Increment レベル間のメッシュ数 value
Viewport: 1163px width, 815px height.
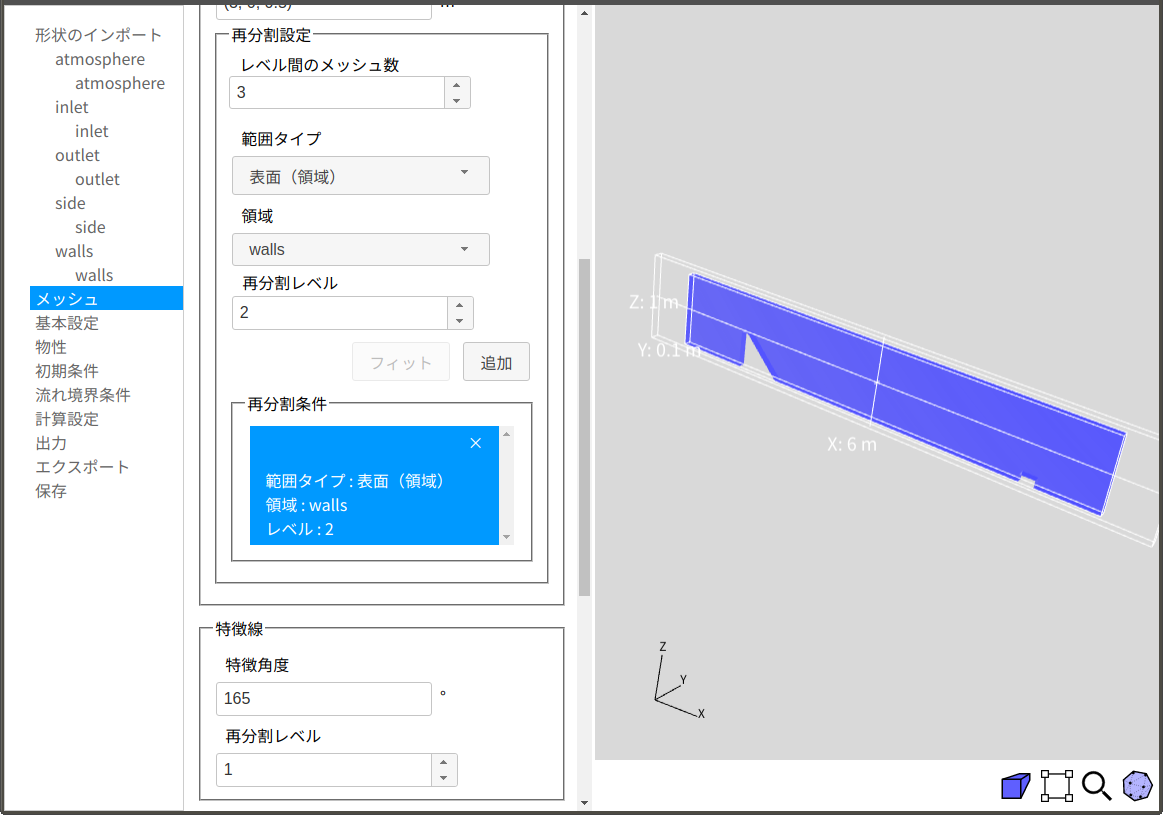457,85
